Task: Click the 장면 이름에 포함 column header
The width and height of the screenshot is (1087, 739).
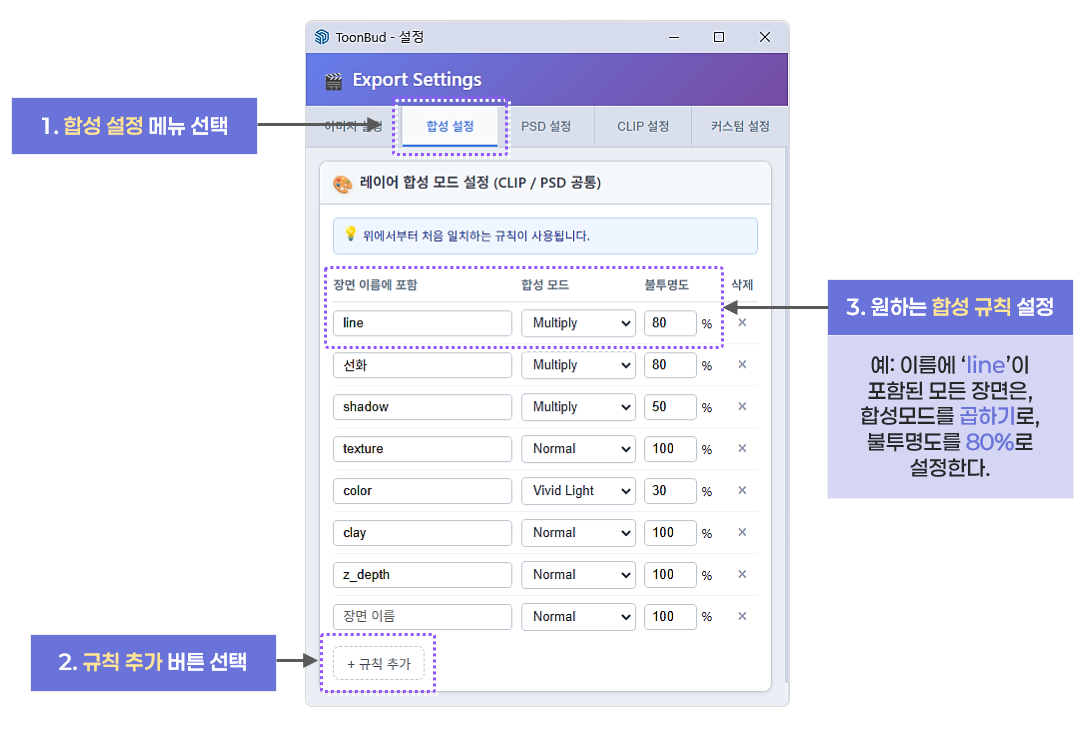Action: 375,284
